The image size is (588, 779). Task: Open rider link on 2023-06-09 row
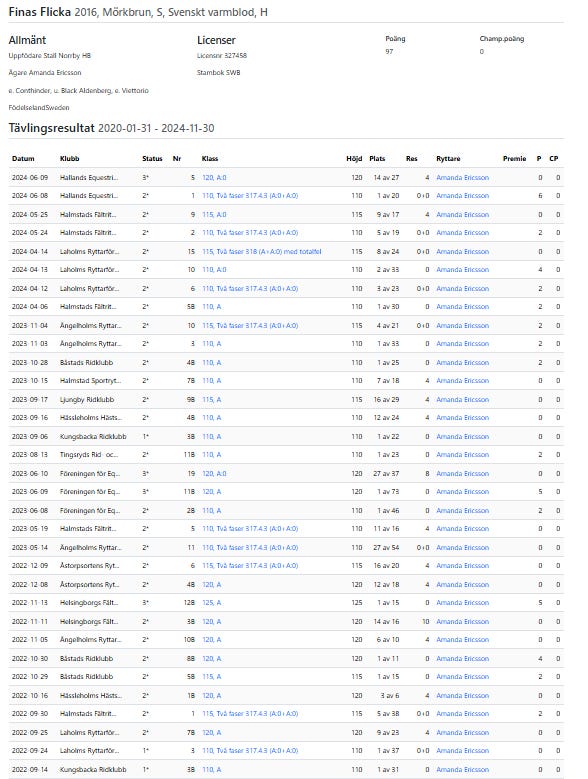[462, 492]
